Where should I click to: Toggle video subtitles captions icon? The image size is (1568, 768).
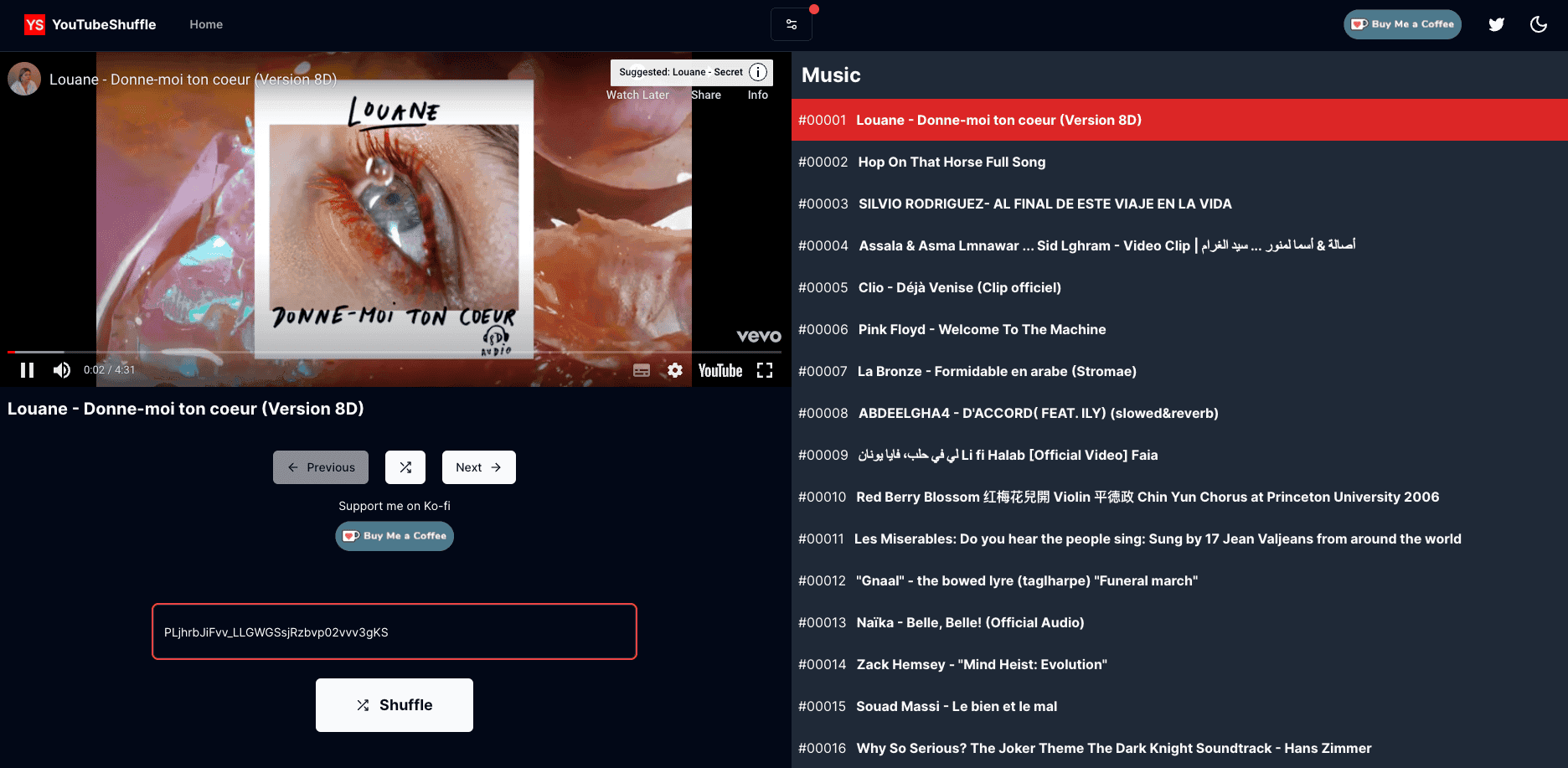(x=642, y=370)
